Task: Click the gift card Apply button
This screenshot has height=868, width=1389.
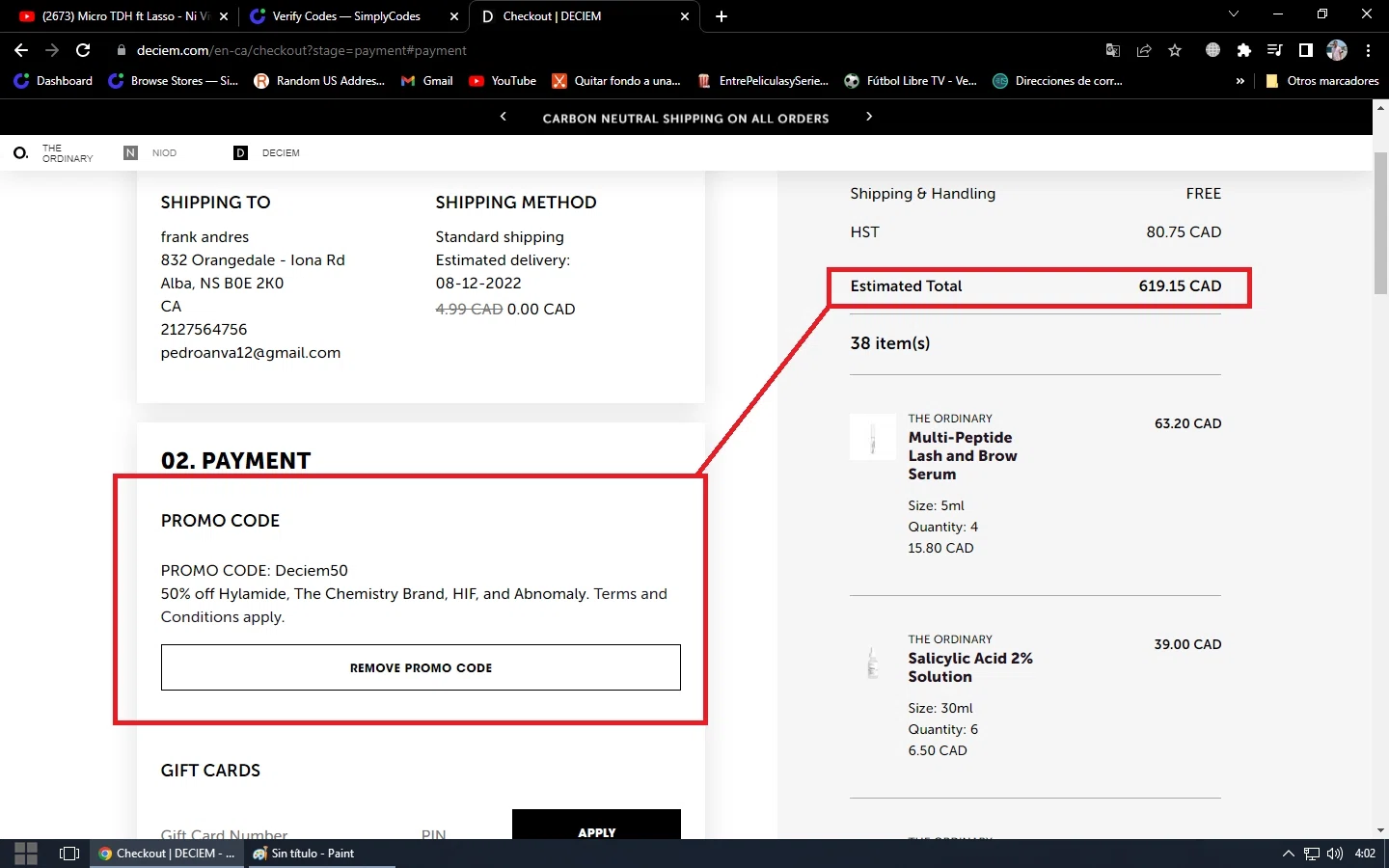Action: pos(596,825)
